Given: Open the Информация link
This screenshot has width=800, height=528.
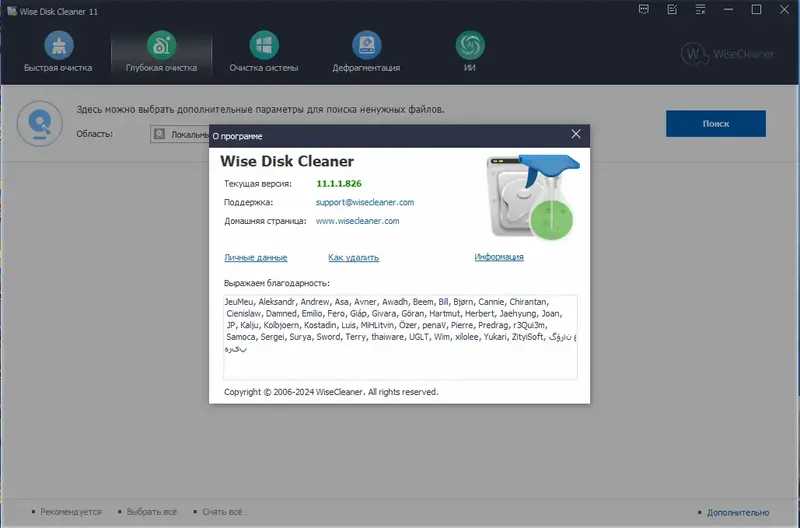Looking at the screenshot, I should [499, 257].
